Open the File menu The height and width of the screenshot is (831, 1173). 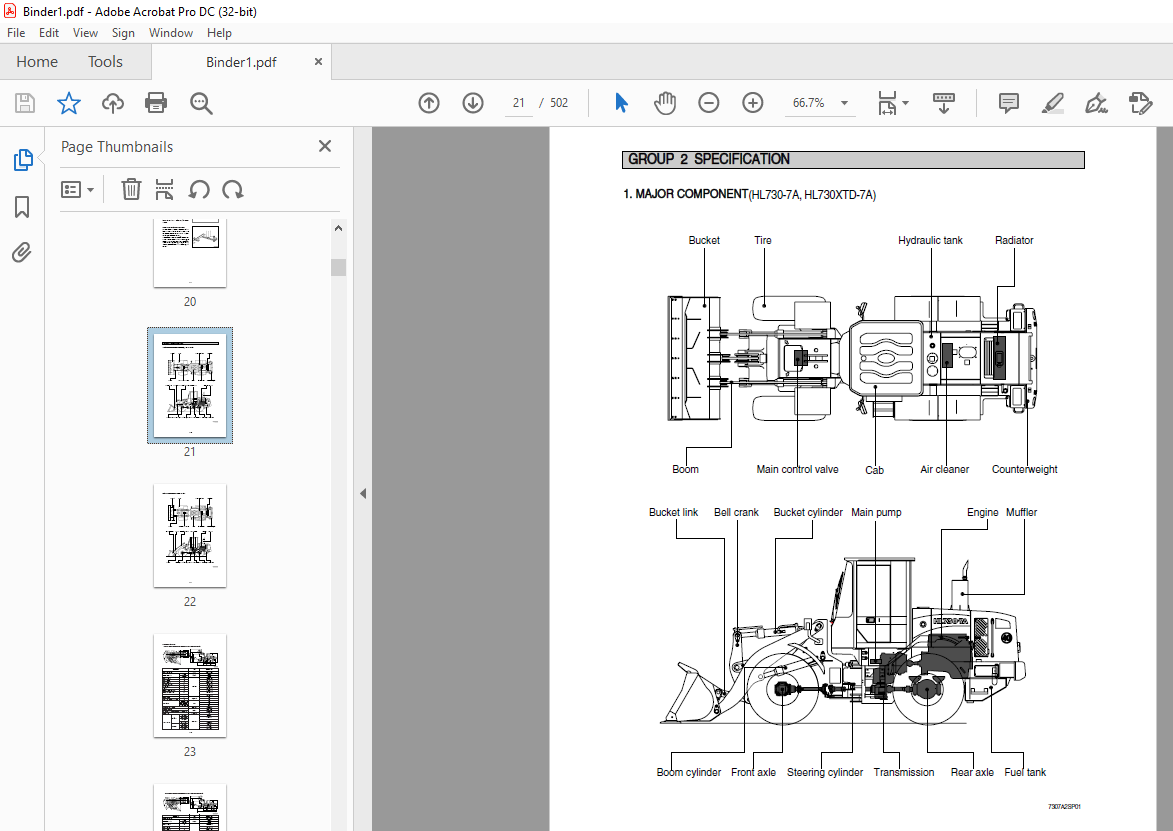[x=16, y=33]
